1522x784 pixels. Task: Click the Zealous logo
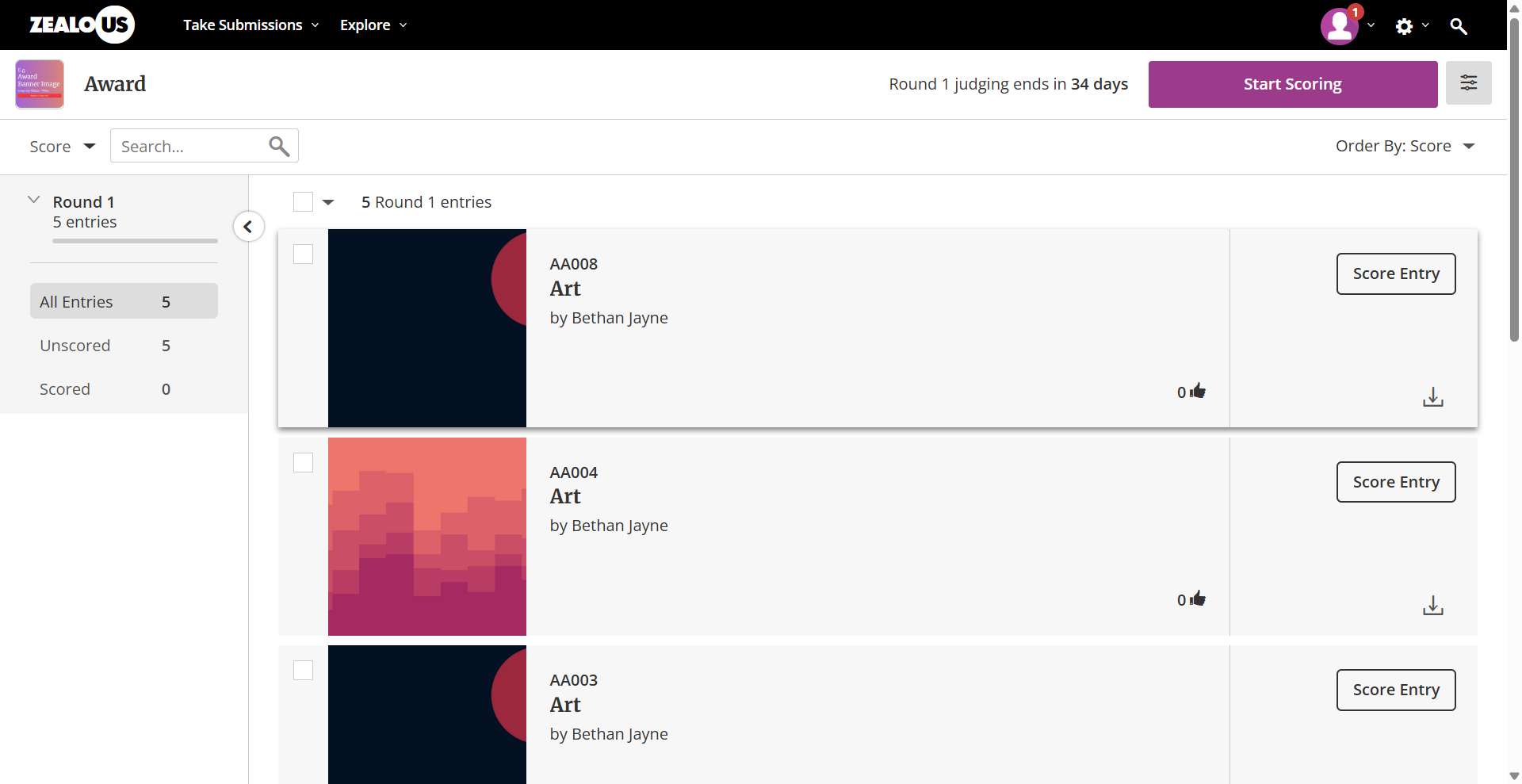coord(82,25)
